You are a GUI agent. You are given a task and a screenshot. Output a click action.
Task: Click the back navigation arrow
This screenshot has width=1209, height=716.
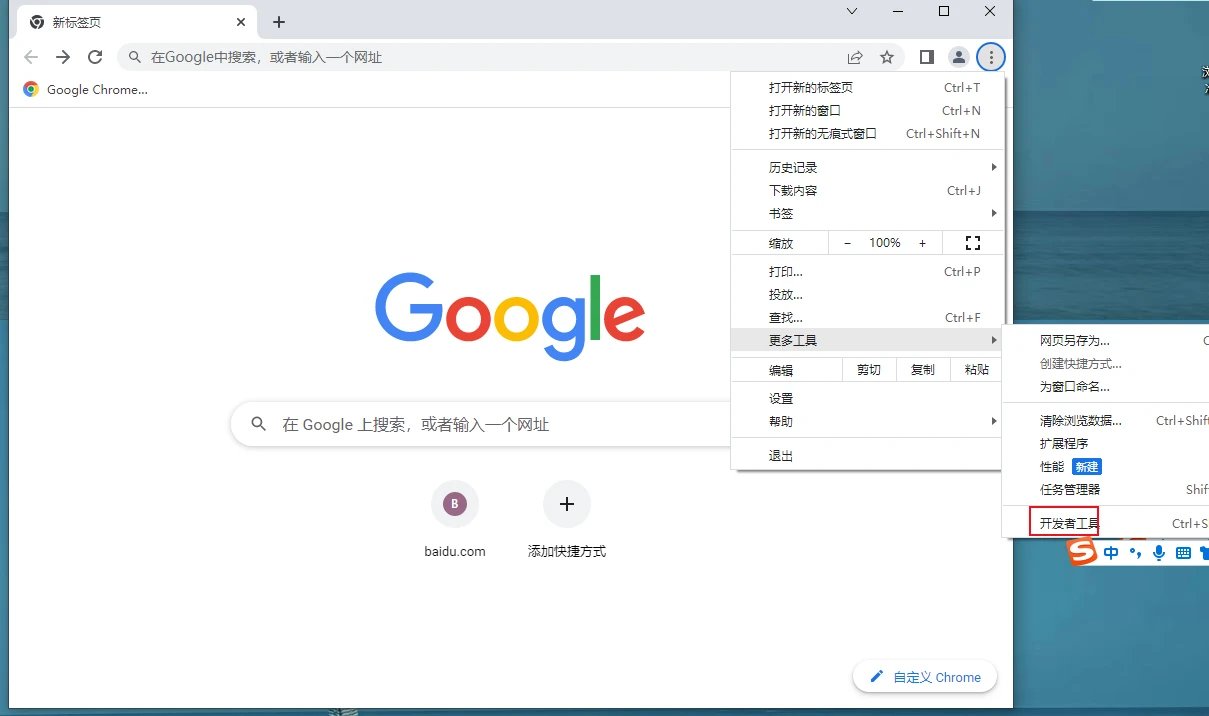click(x=31, y=57)
